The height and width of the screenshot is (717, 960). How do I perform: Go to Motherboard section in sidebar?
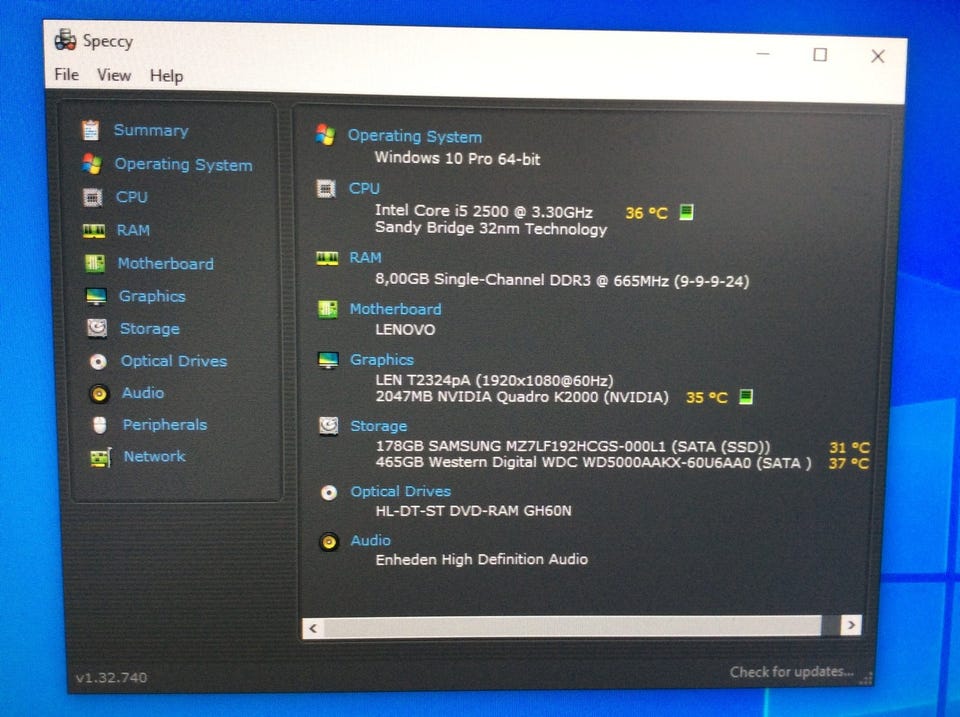pyautogui.click(x=166, y=263)
